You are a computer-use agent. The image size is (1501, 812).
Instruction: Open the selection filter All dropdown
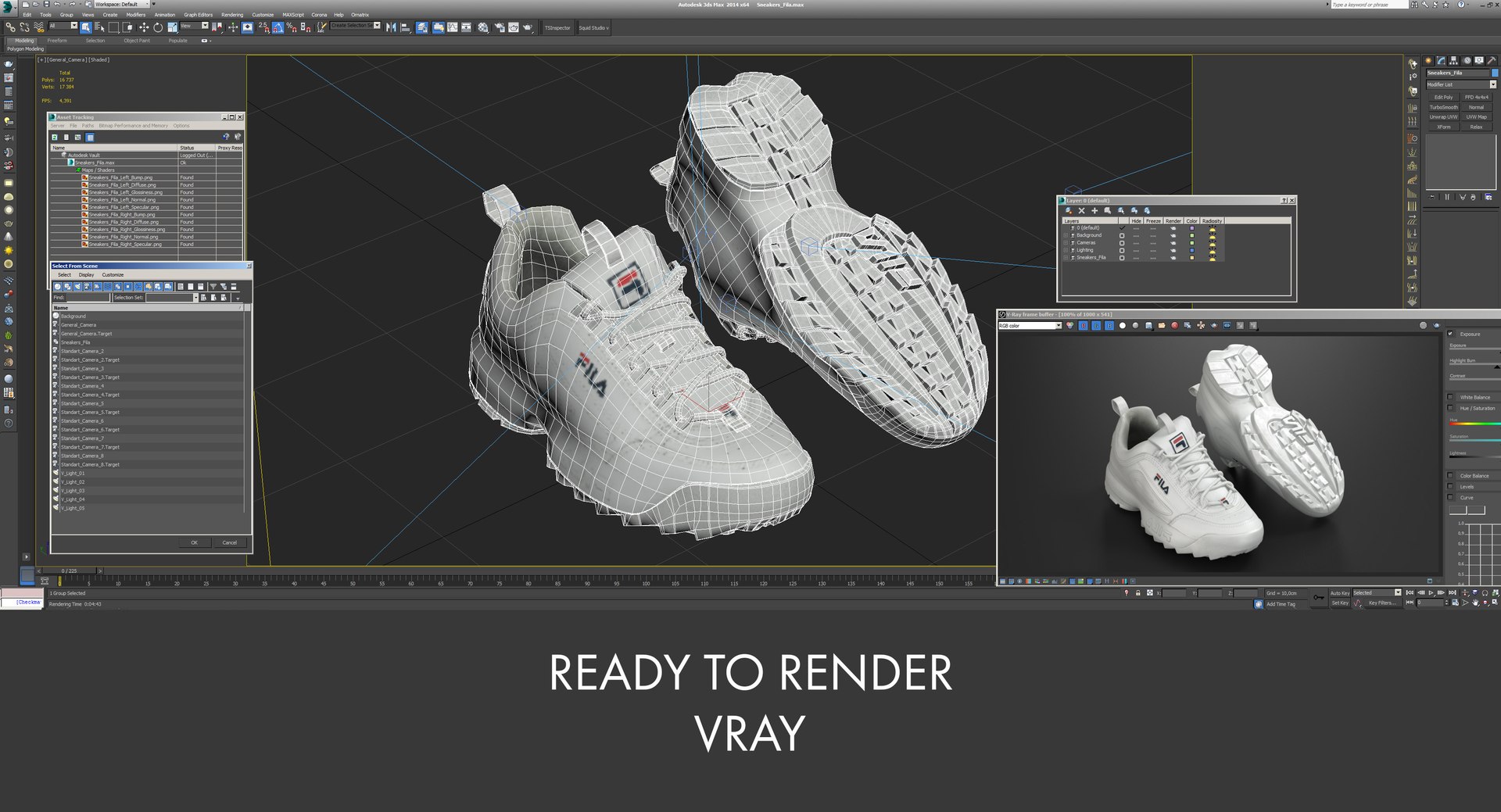(63, 26)
